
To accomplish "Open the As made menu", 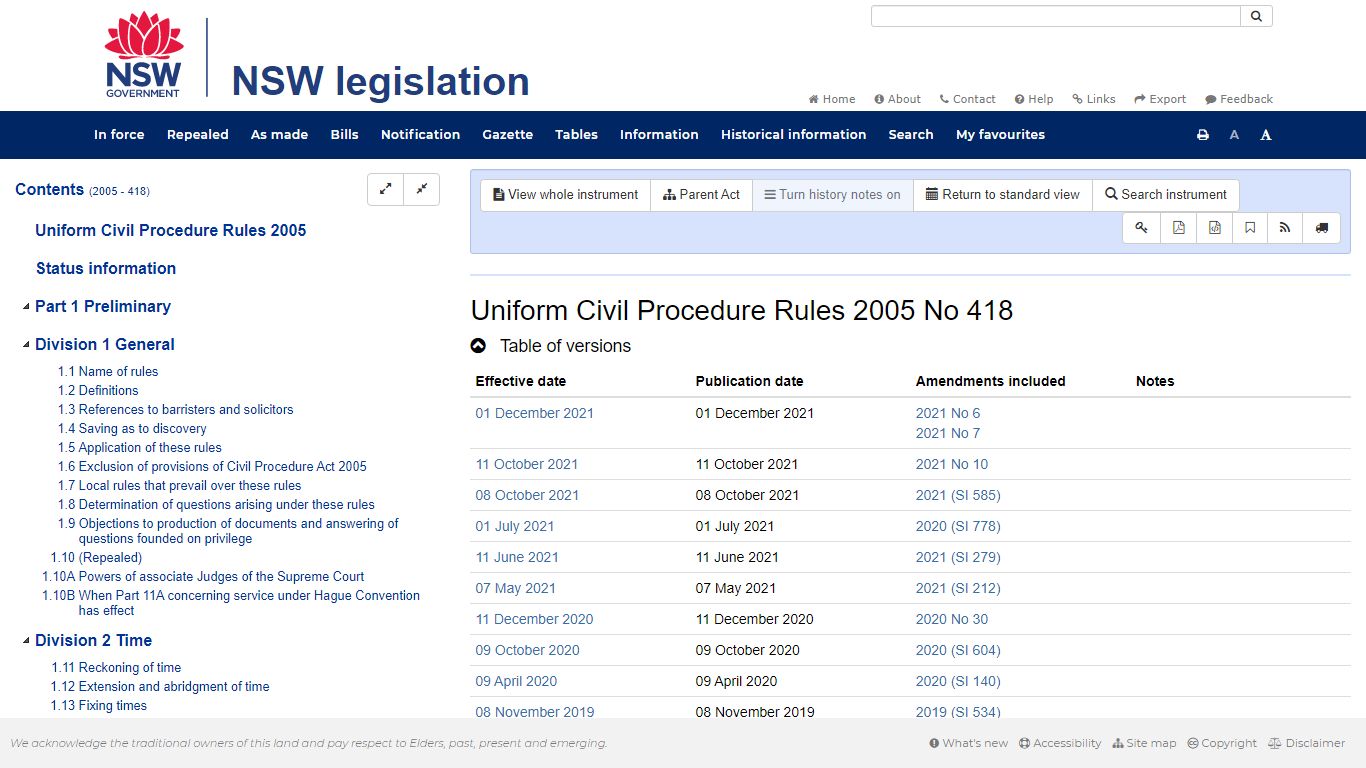I will pyautogui.click(x=279, y=135).
